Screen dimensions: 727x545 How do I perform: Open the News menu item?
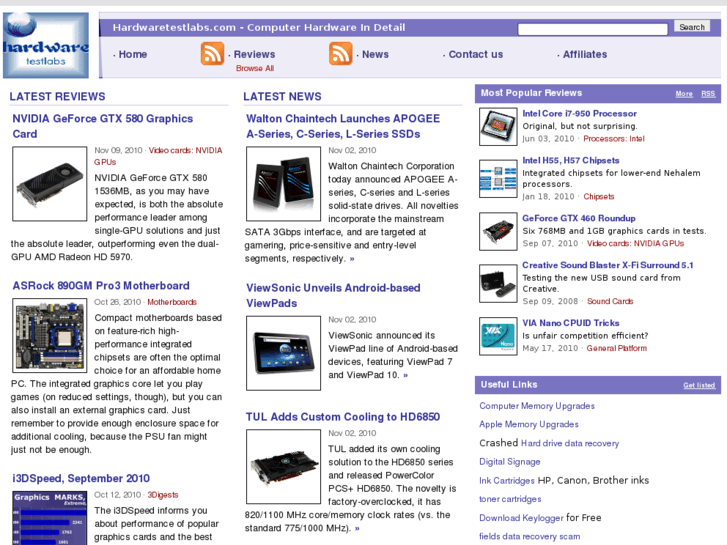pos(375,54)
